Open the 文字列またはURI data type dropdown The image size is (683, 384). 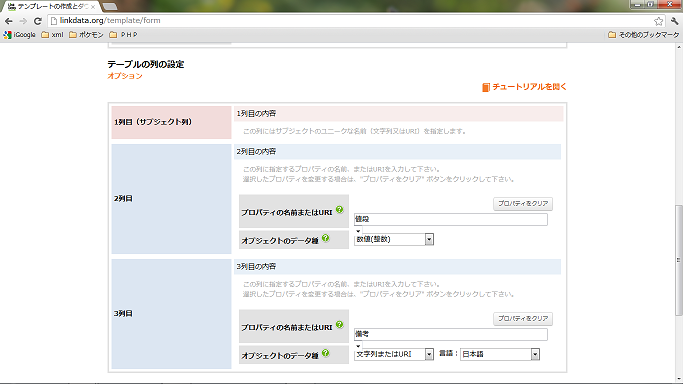point(394,354)
